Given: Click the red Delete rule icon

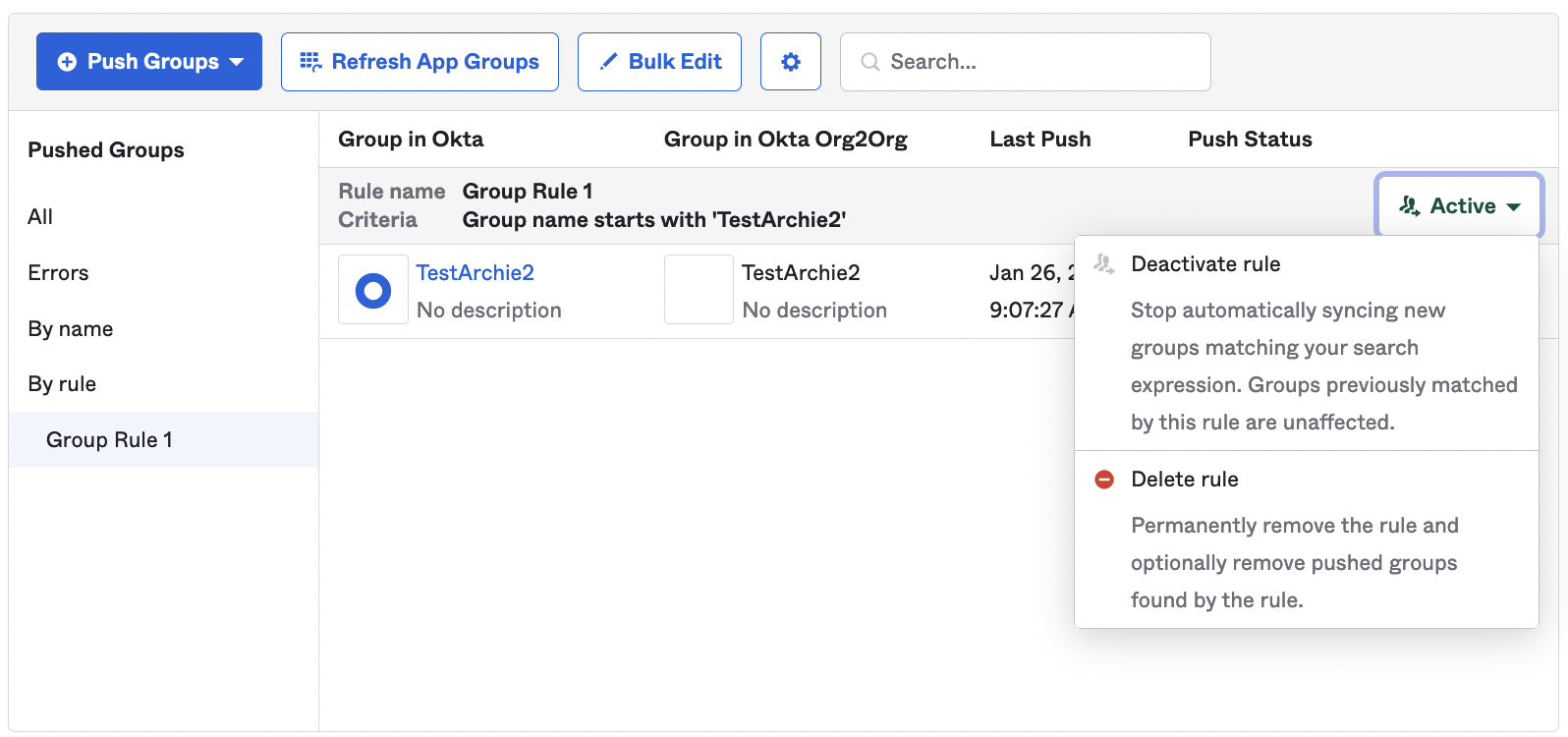Looking at the screenshot, I should (x=1104, y=480).
